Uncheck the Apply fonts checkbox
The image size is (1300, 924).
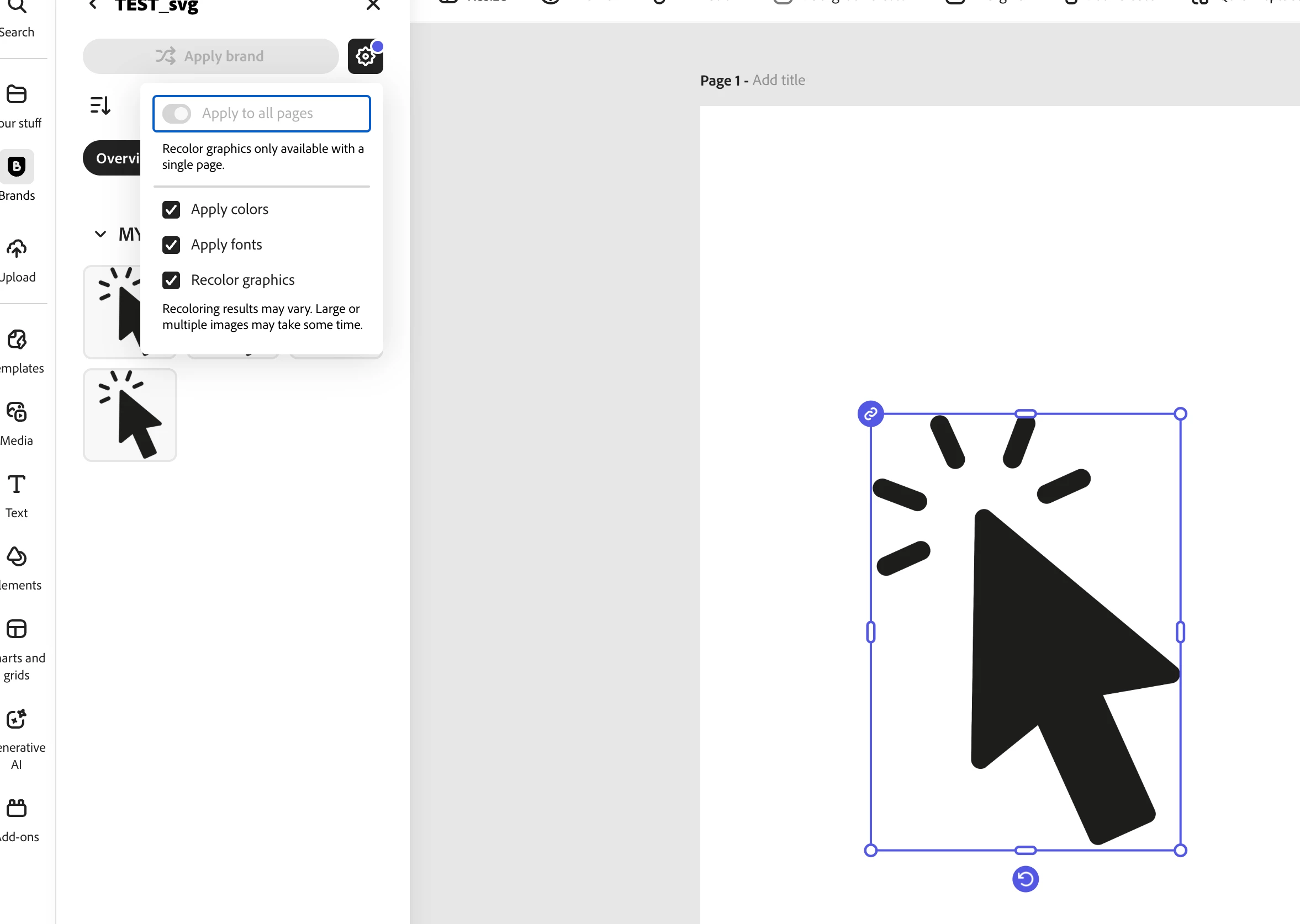click(171, 245)
